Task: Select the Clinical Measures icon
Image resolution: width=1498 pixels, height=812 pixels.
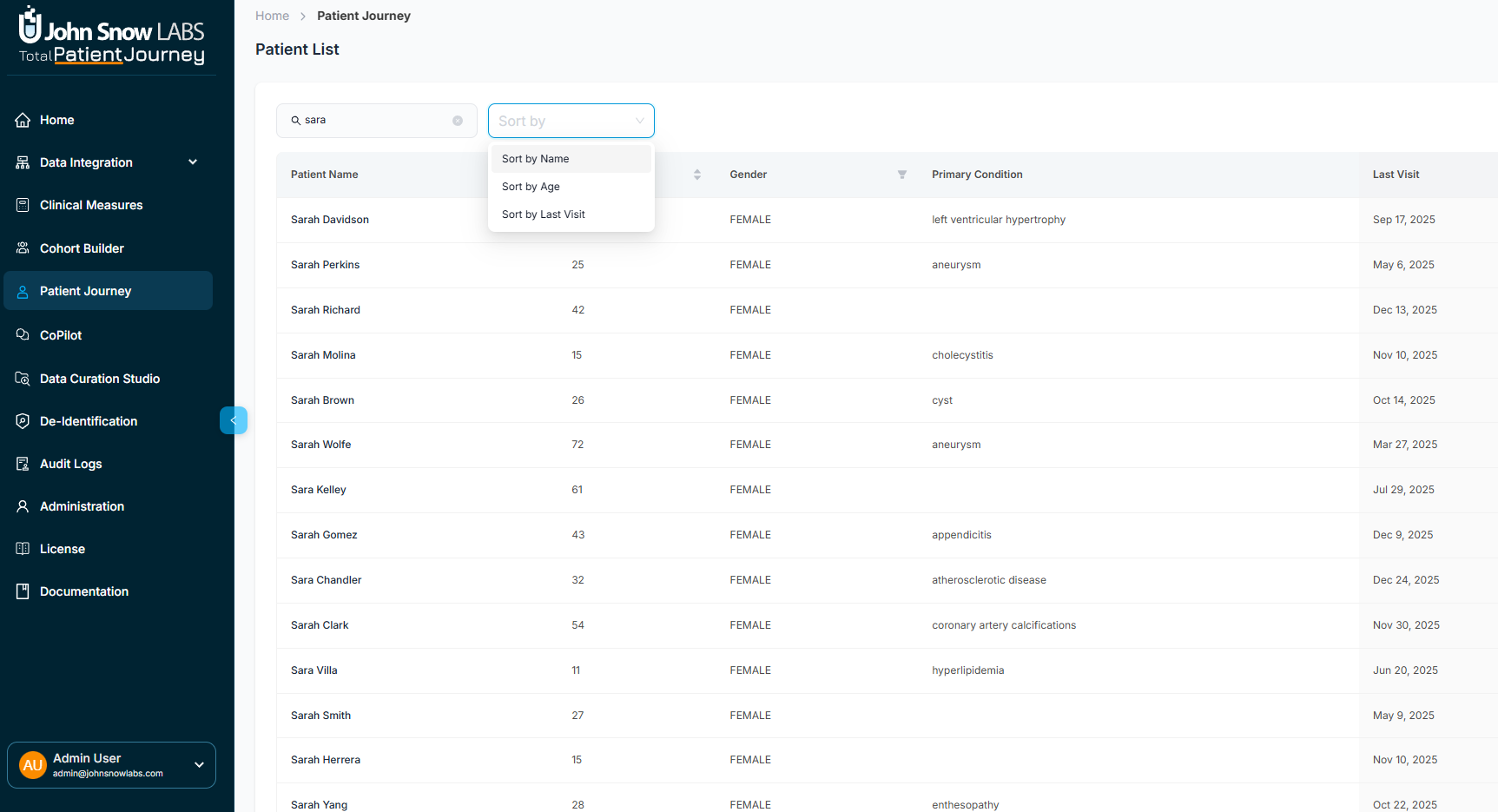Action: tap(23, 204)
